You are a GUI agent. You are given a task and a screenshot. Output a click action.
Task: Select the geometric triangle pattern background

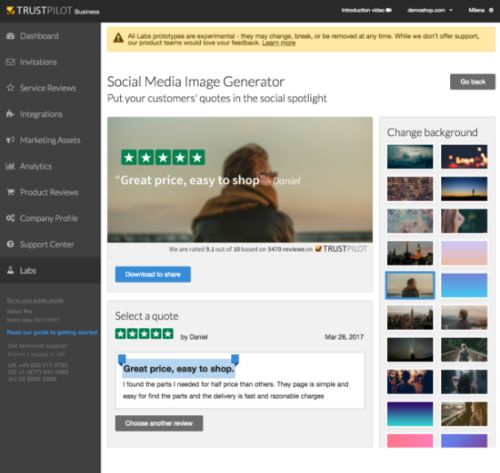point(410,221)
